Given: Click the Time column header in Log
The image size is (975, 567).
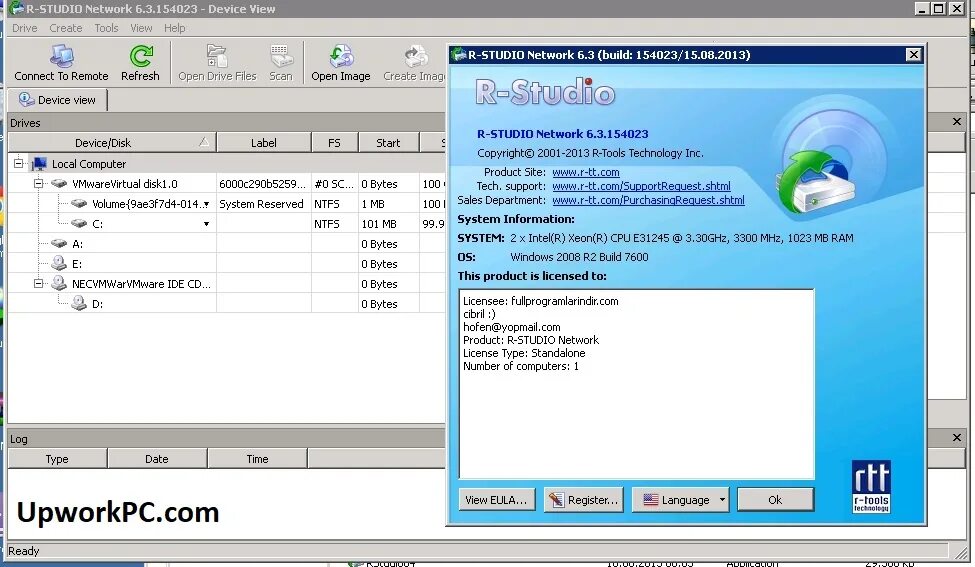Looking at the screenshot, I should pos(257,459).
